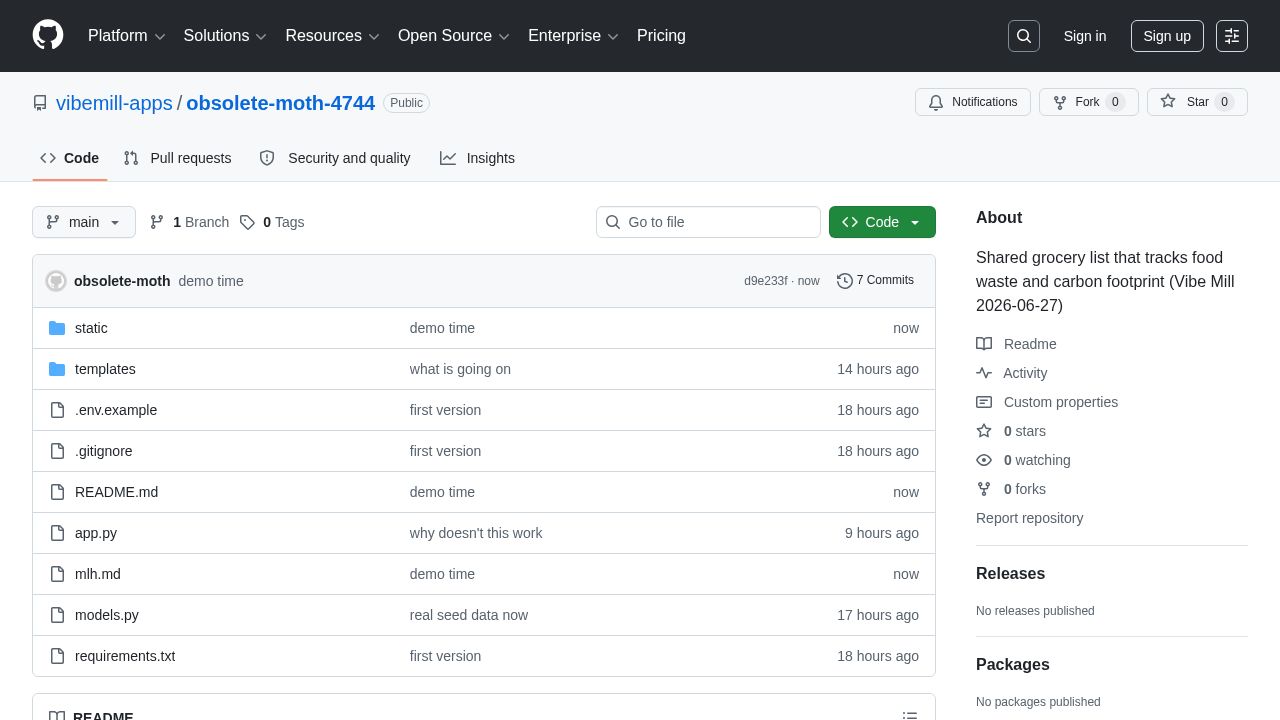Click the obsolete-moth author name

[x=122, y=281]
